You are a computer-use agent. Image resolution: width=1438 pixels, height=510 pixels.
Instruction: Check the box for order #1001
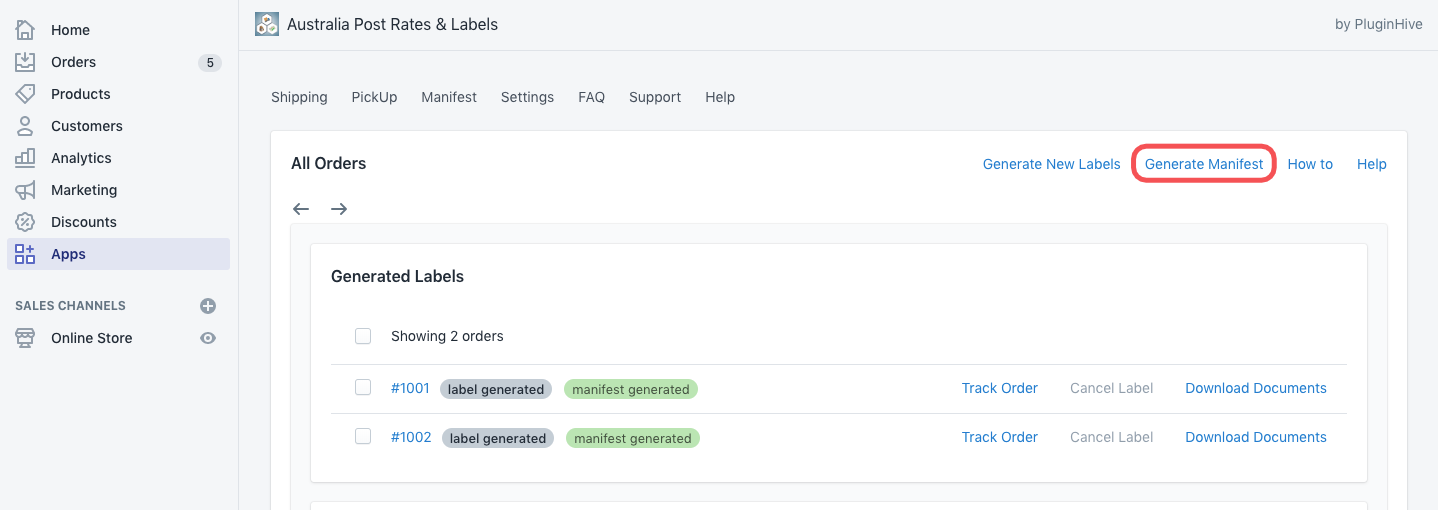pyautogui.click(x=363, y=387)
